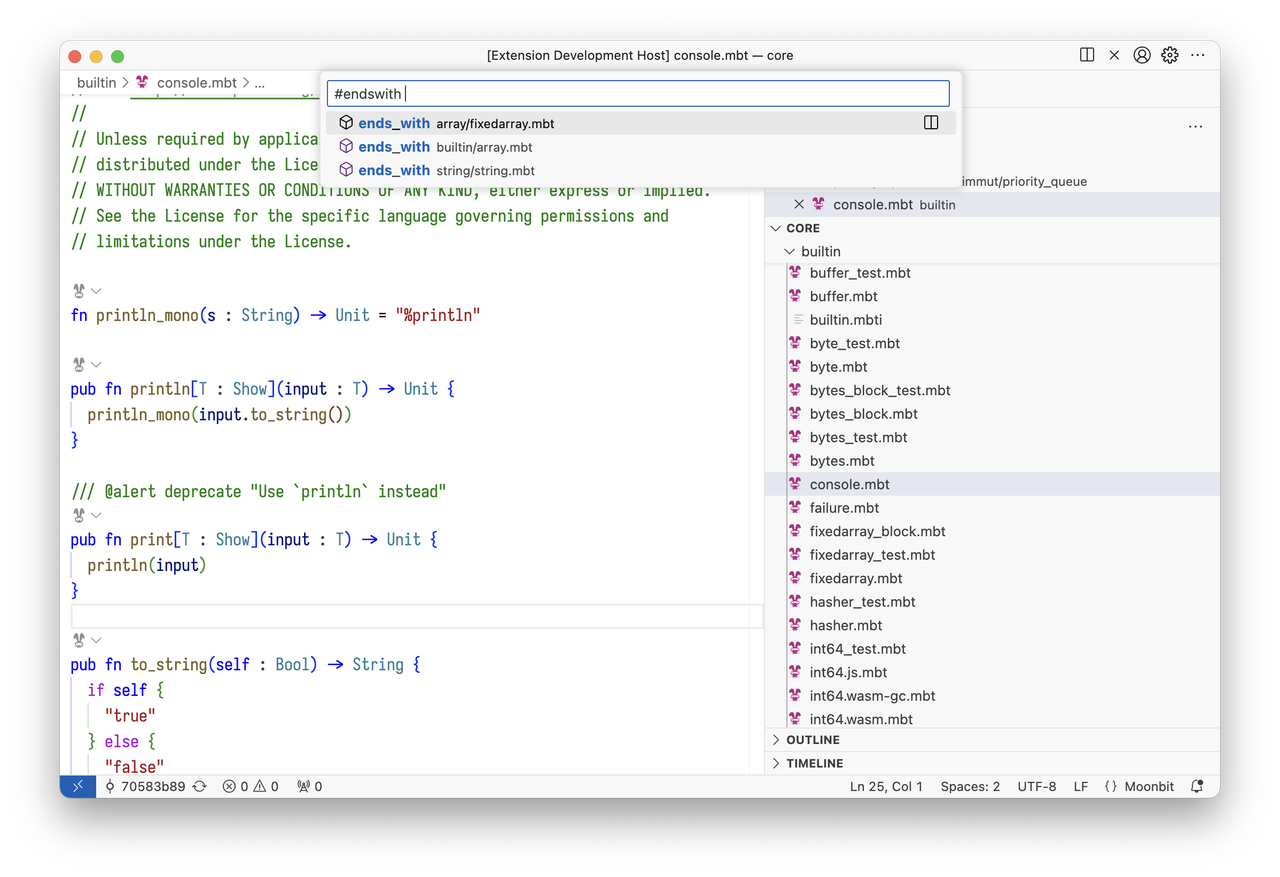
Task: Click Spaces: 2 indentation setting
Action: pos(970,787)
